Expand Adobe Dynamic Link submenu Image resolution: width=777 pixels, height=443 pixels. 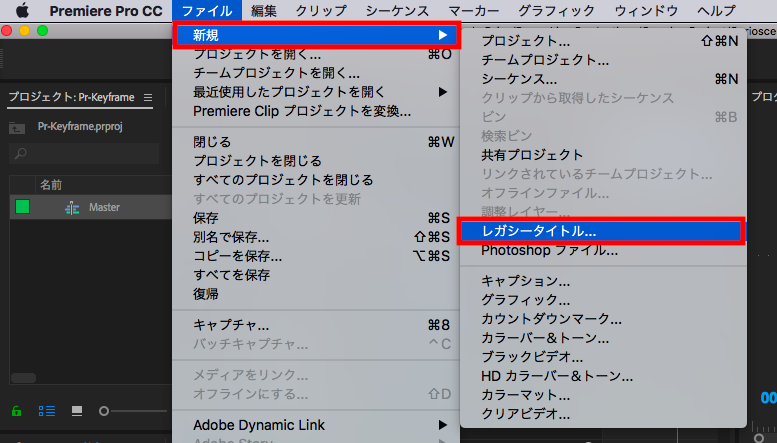coord(316,425)
